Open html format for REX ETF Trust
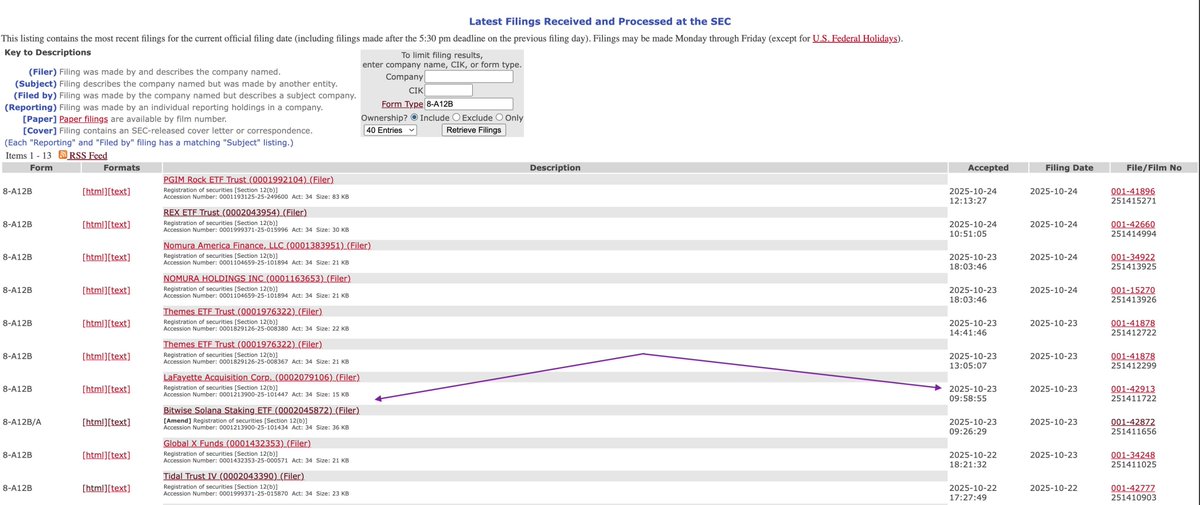The height and width of the screenshot is (505, 1200). coord(95,224)
